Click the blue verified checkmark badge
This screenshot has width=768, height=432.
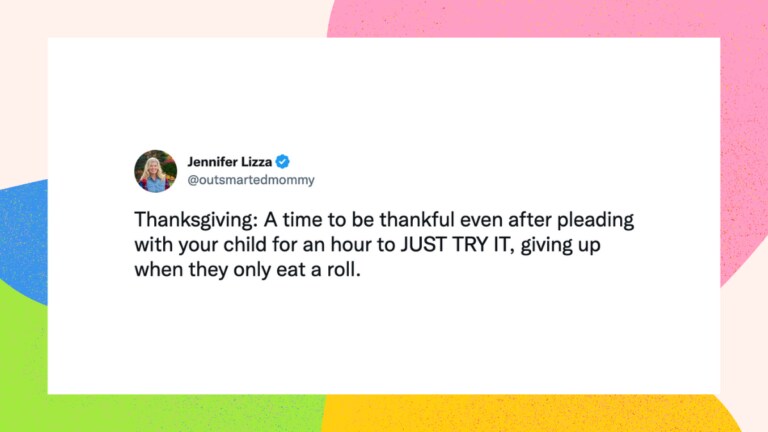[x=283, y=161]
